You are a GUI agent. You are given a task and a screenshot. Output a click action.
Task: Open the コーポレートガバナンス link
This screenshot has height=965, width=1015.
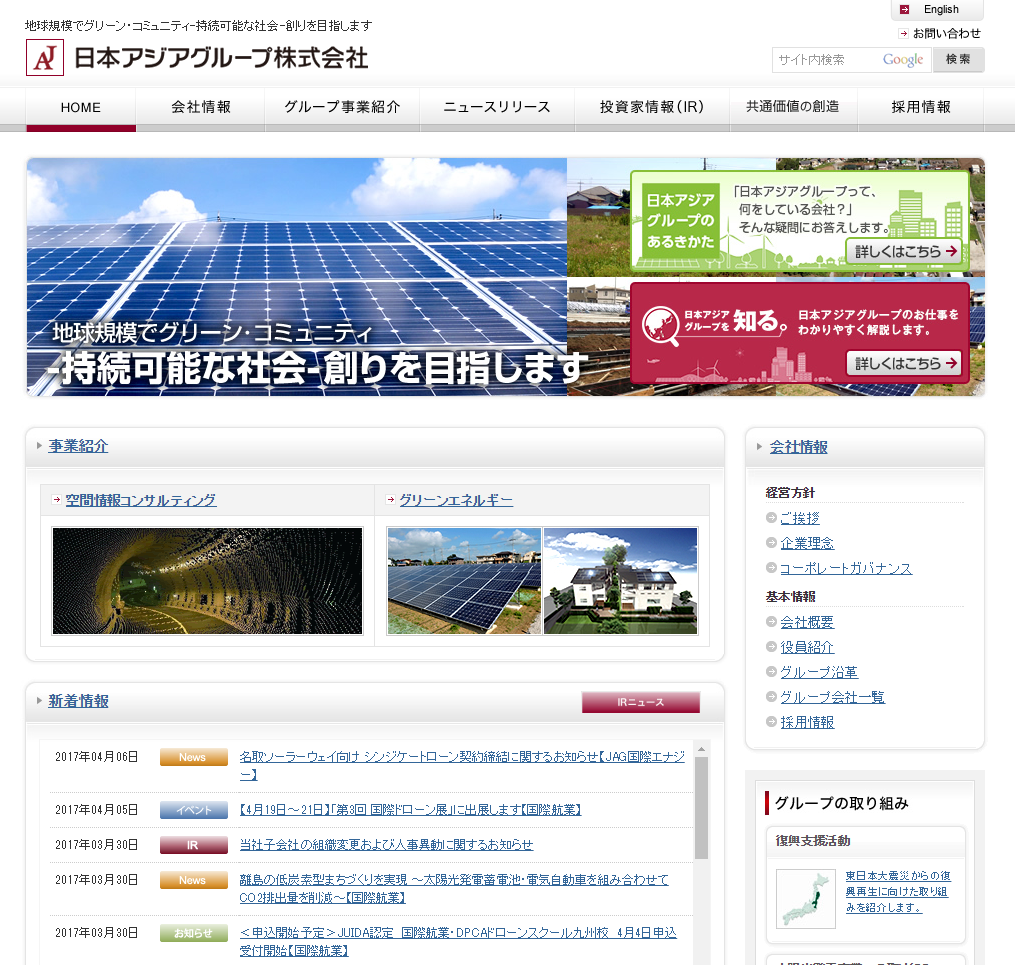click(846, 568)
